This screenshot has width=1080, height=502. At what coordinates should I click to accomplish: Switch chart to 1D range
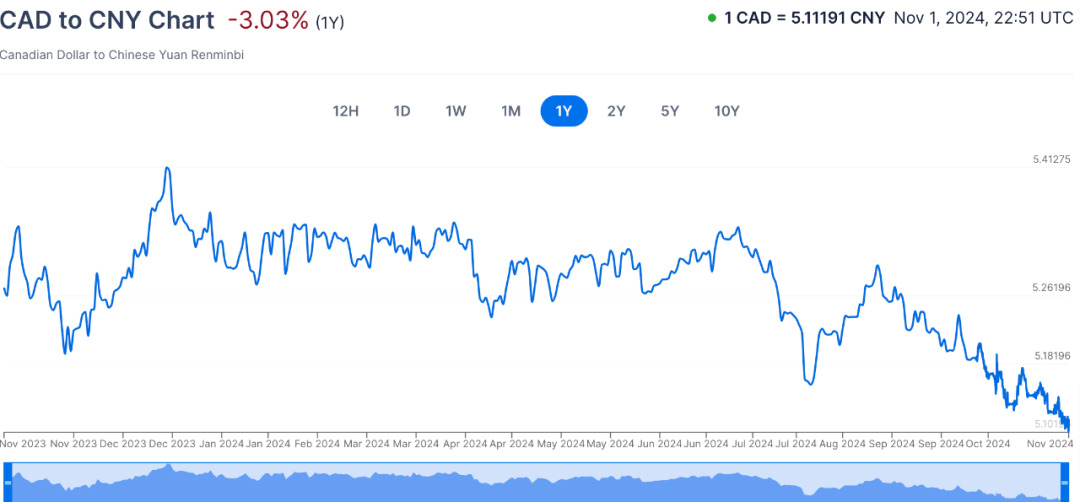[402, 111]
